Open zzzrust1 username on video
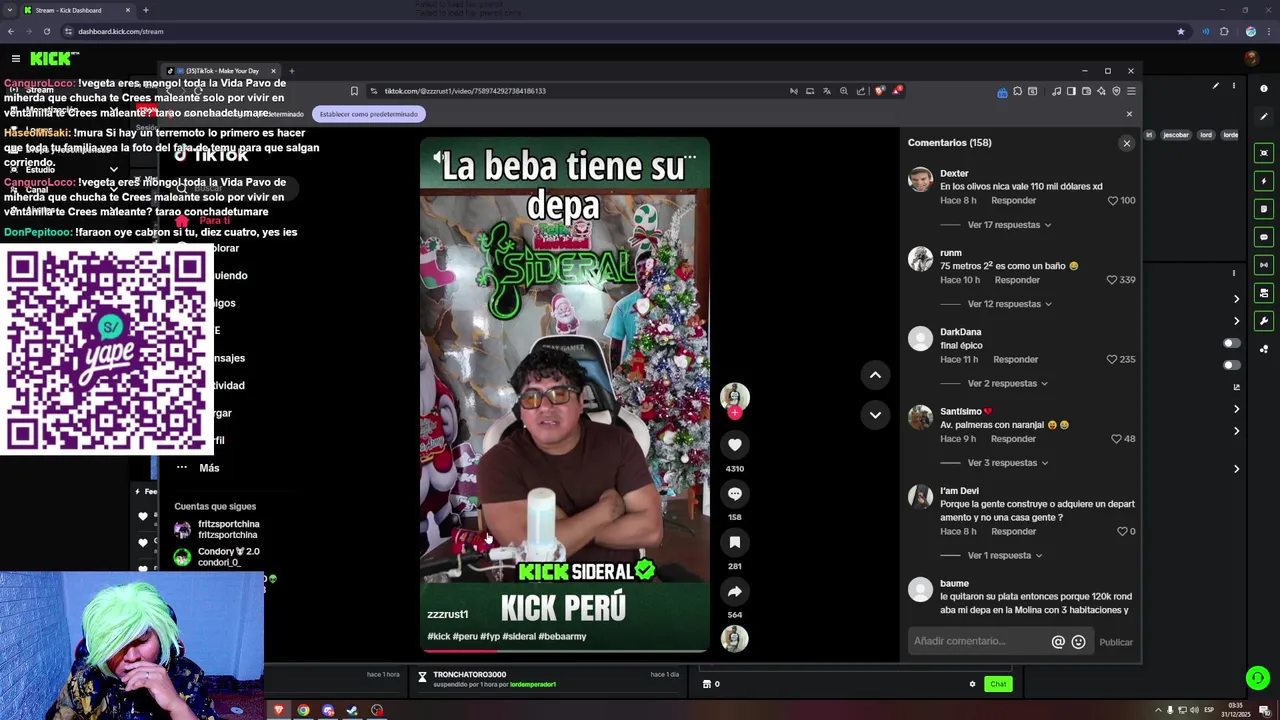 [x=447, y=614]
